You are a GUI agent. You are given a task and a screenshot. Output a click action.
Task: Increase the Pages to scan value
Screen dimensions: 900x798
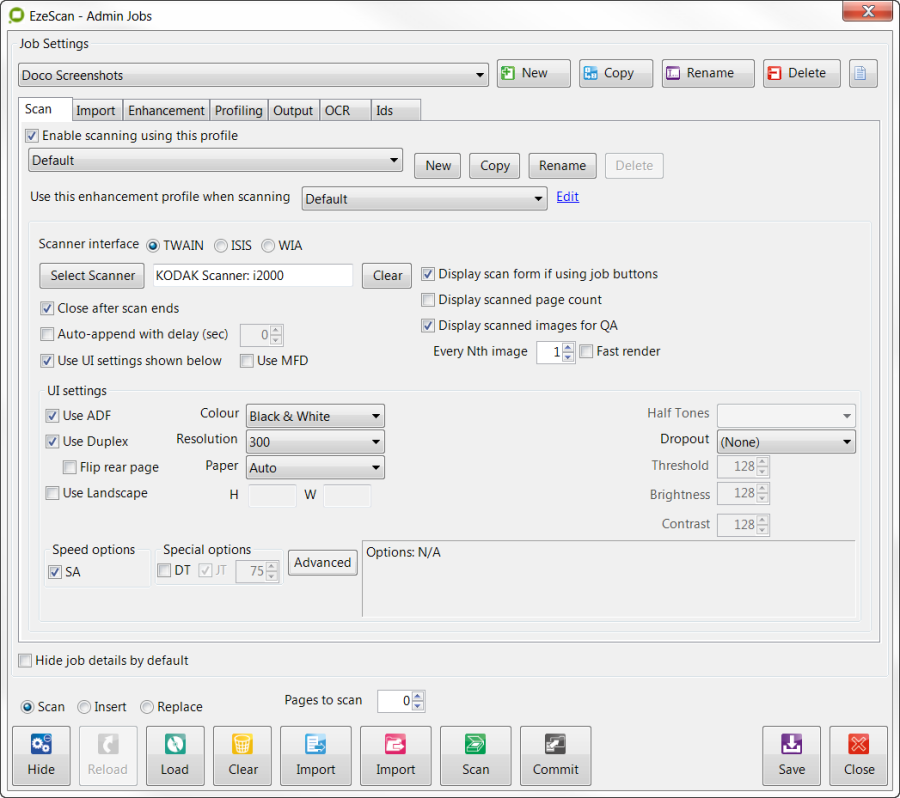tap(418, 696)
